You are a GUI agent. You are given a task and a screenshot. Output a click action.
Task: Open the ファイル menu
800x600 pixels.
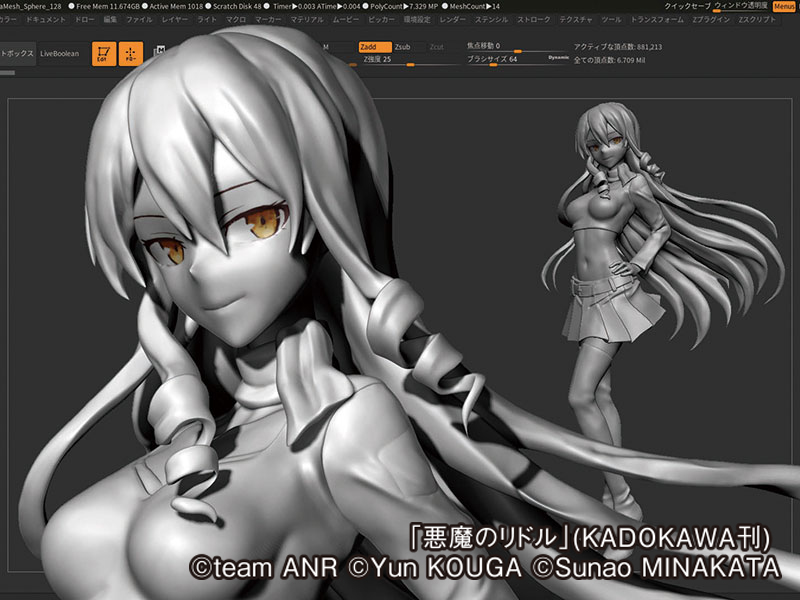[139, 20]
